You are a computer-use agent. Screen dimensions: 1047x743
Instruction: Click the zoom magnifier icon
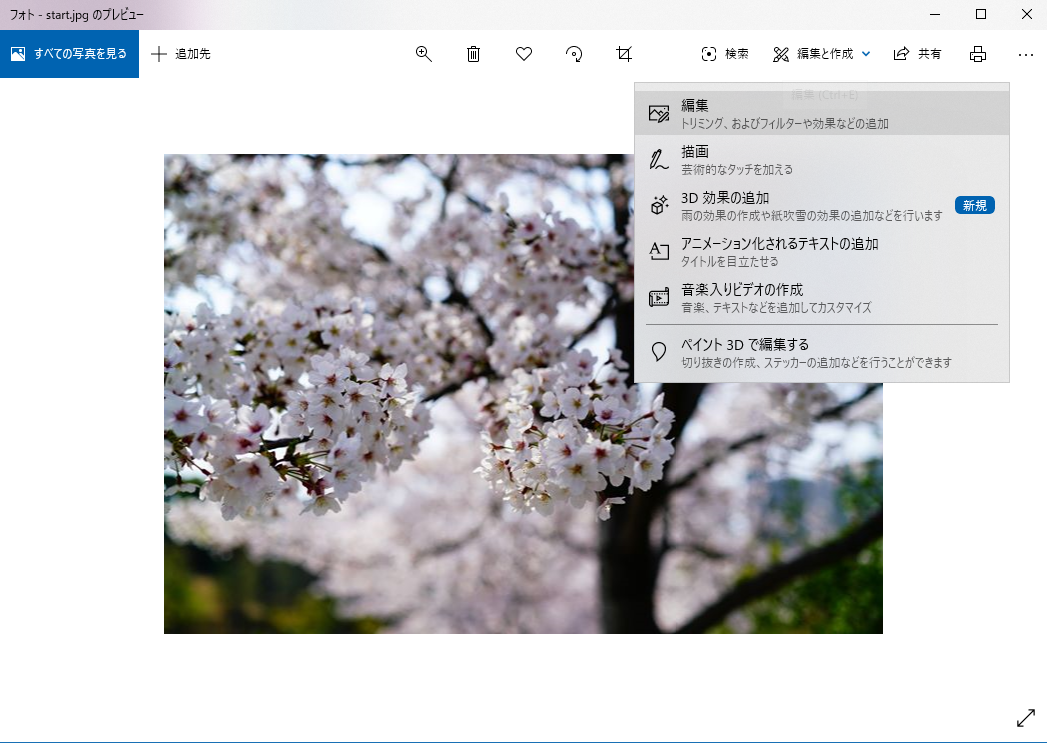[x=423, y=54]
